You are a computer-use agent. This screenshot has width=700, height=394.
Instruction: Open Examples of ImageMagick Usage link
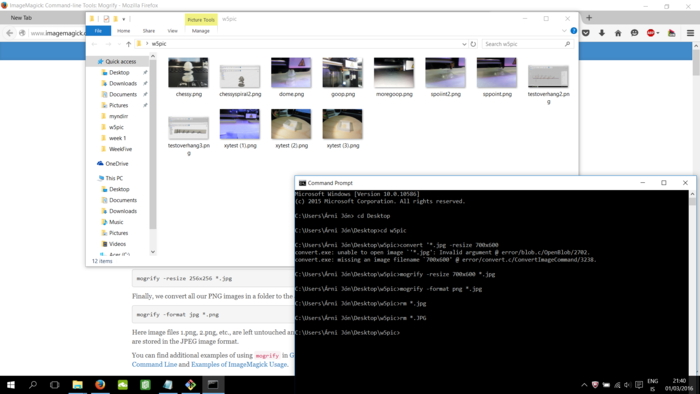click(239, 365)
